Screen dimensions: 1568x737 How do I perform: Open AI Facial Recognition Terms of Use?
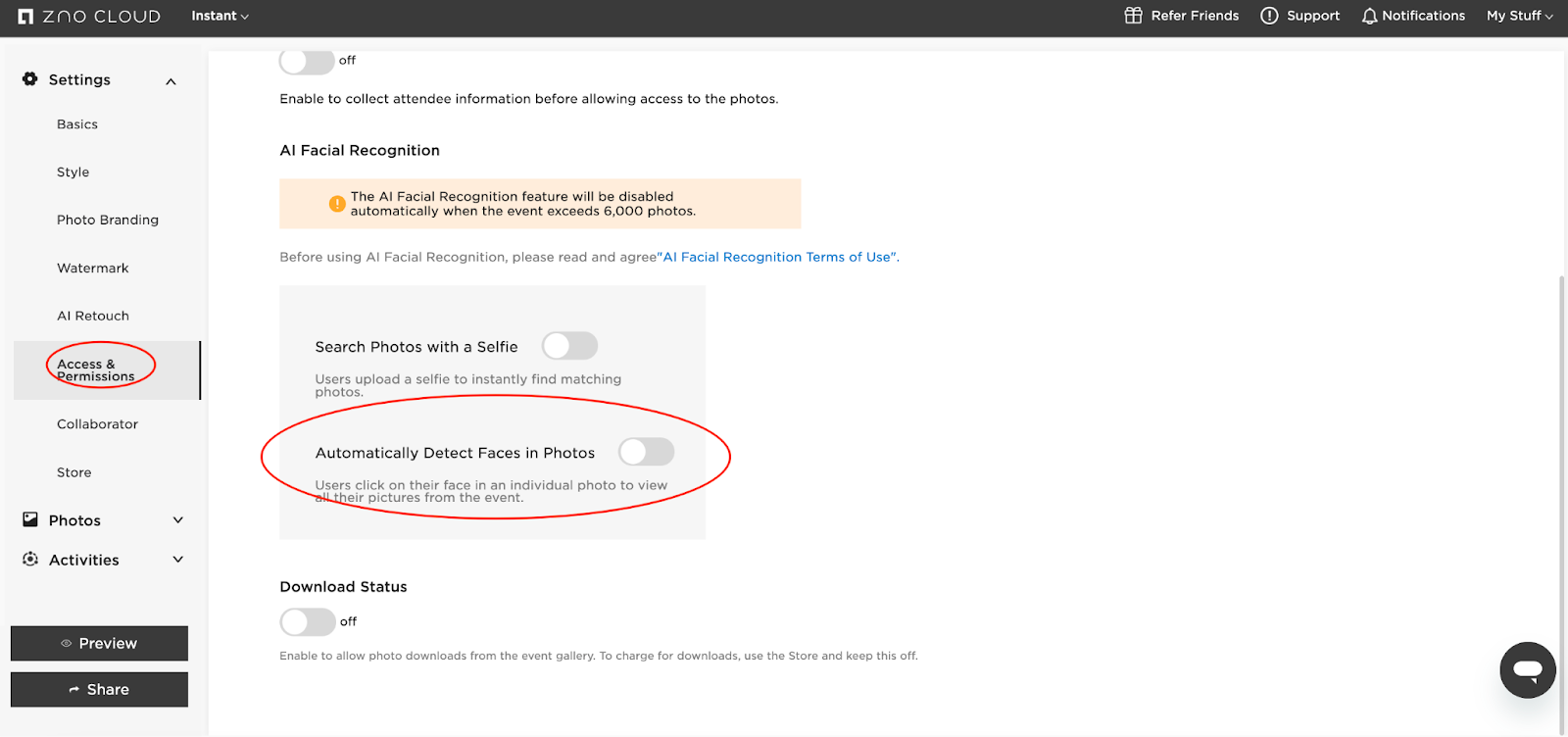click(779, 257)
